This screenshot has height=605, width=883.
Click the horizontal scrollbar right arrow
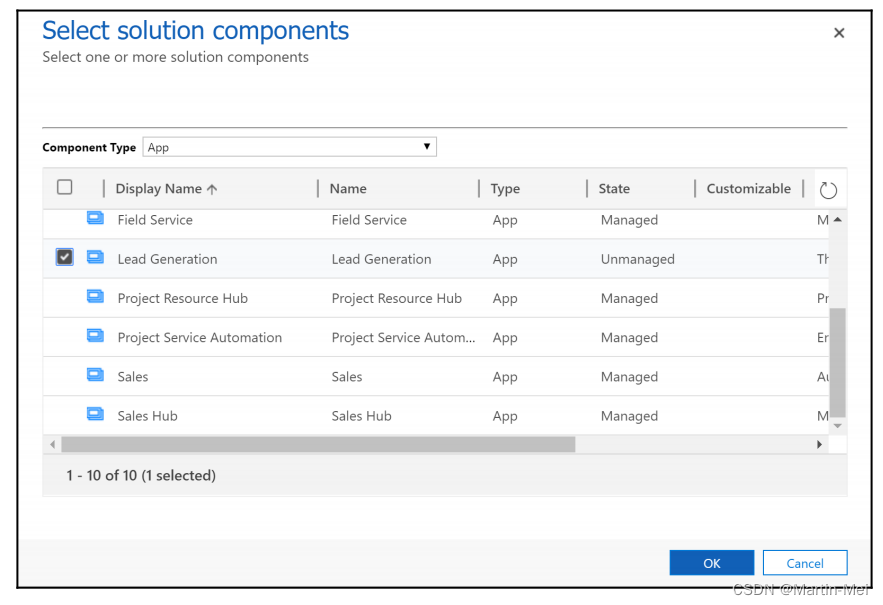(x=819, y=444)
